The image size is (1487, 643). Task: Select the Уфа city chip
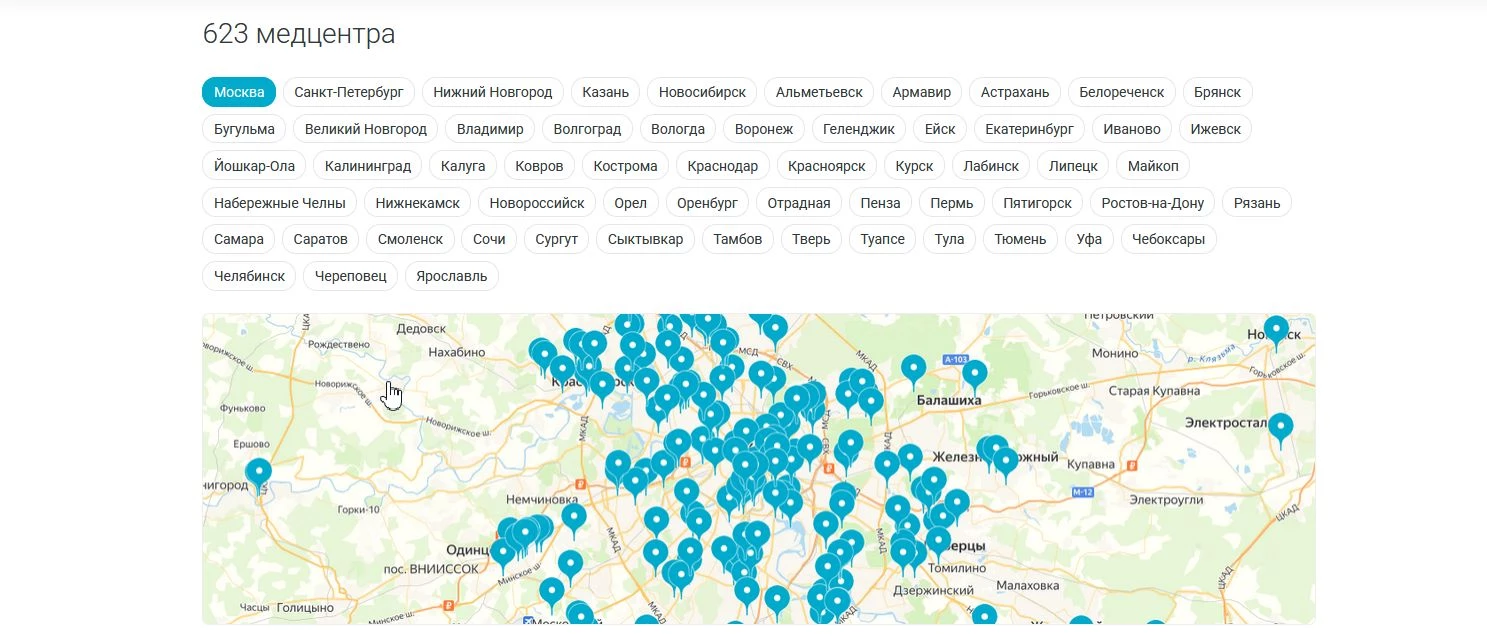point(1090,240)
